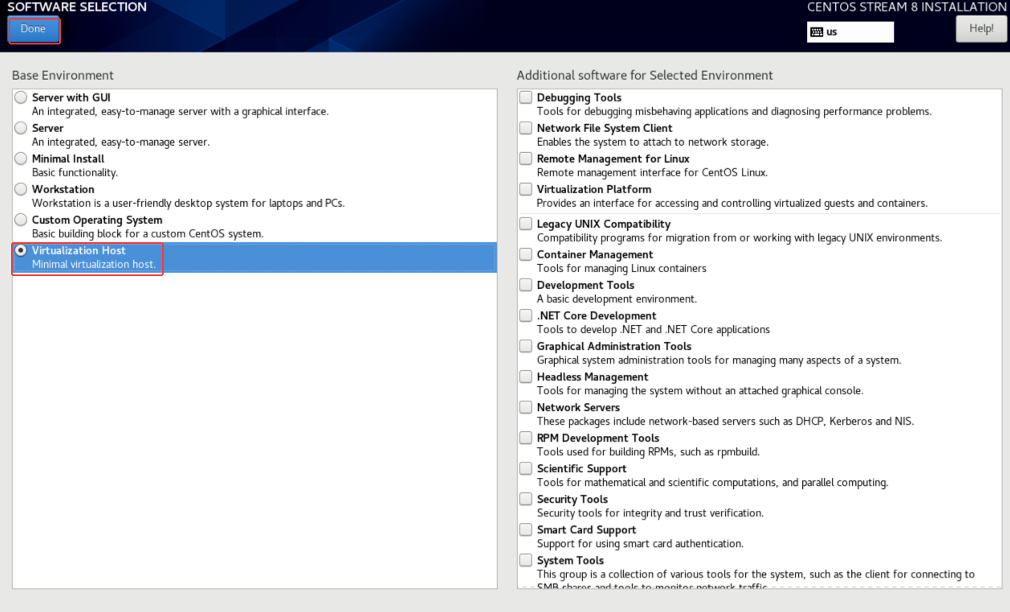The image size is (1010, 612).
Task: Select Virtualization Host radio button
Action: click(x=21, y=250)
